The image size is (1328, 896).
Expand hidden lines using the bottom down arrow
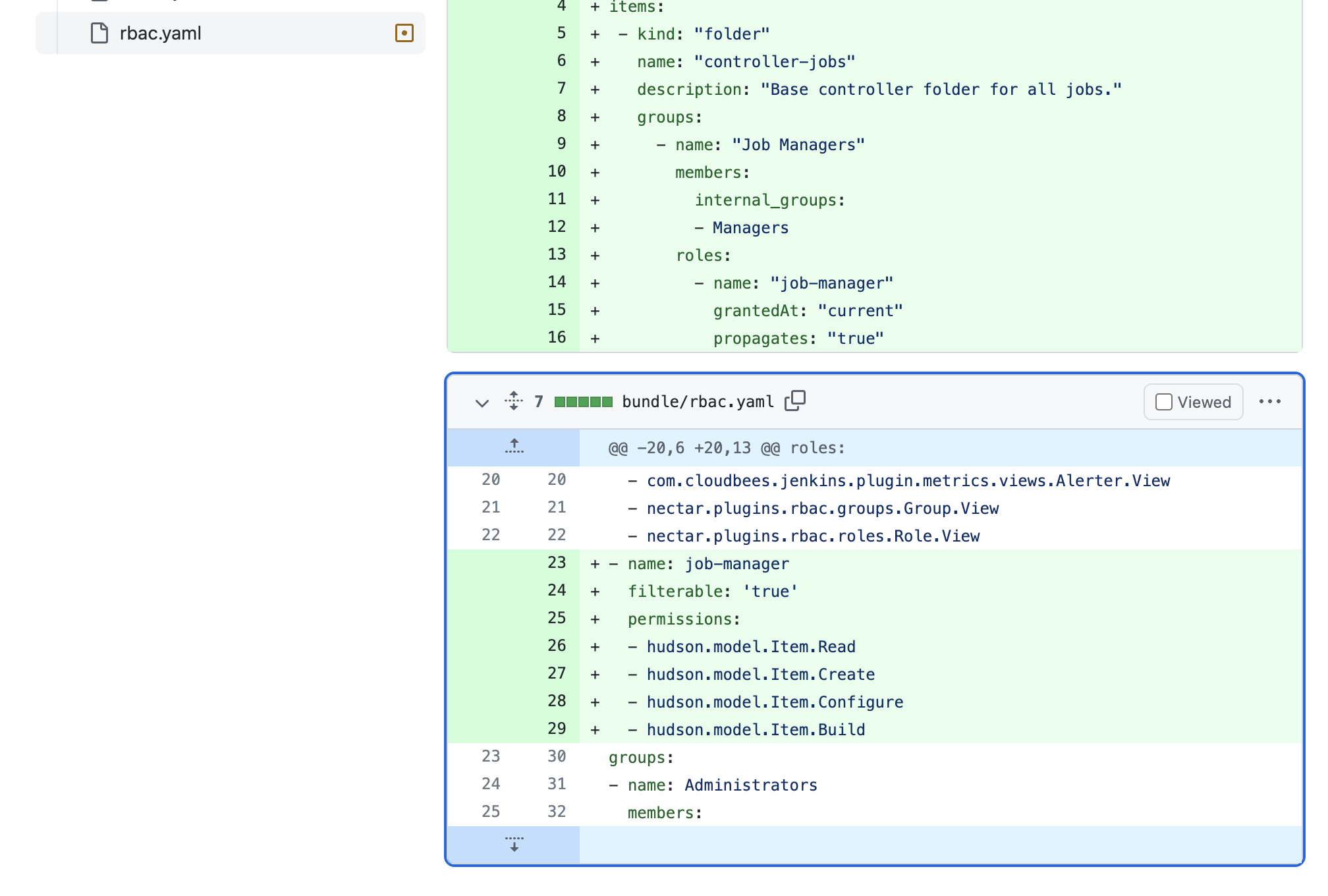[x=513, y=845]
